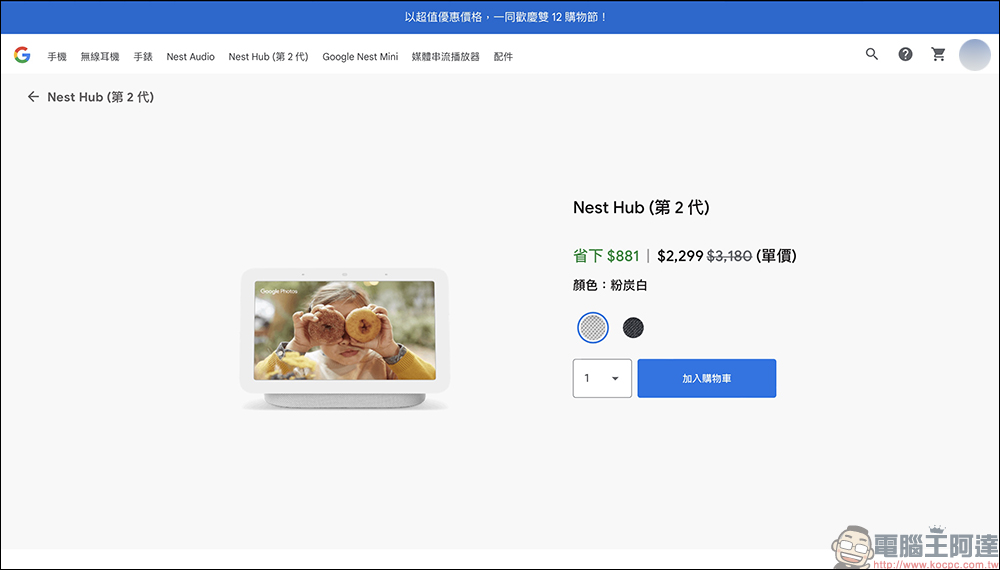Click the 省下 $881 savings text
The height and width of the screenshot is (570, 1000).
pyautogui.click(x=606, y=256)
